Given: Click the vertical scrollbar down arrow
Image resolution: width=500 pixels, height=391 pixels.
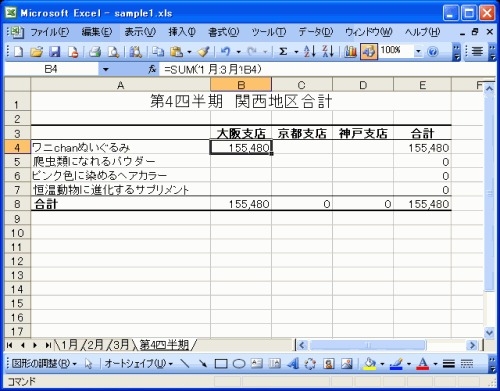Looking at the screenshot, I should [x=489, y=332].
